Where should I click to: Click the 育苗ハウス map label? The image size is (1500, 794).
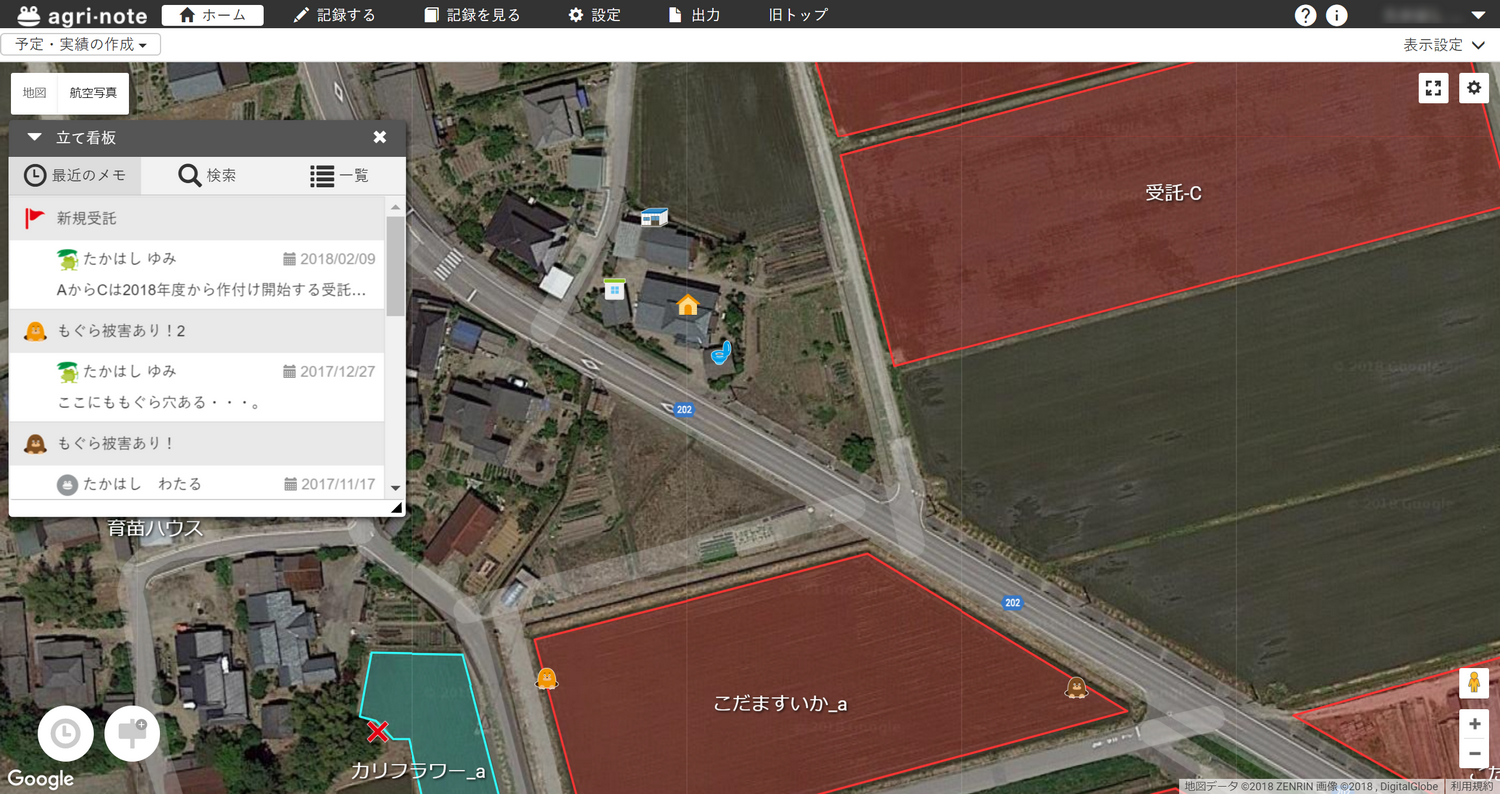point(155,528)
